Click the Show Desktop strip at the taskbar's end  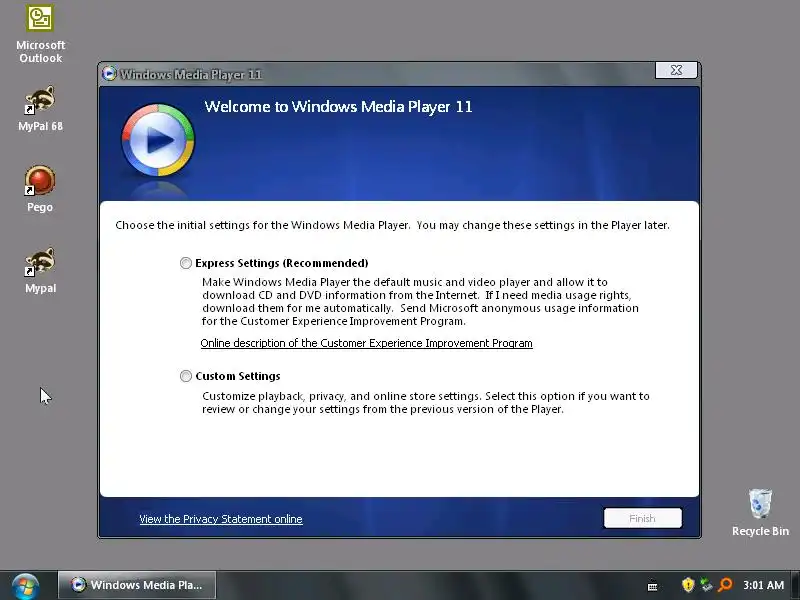point(795,585)
